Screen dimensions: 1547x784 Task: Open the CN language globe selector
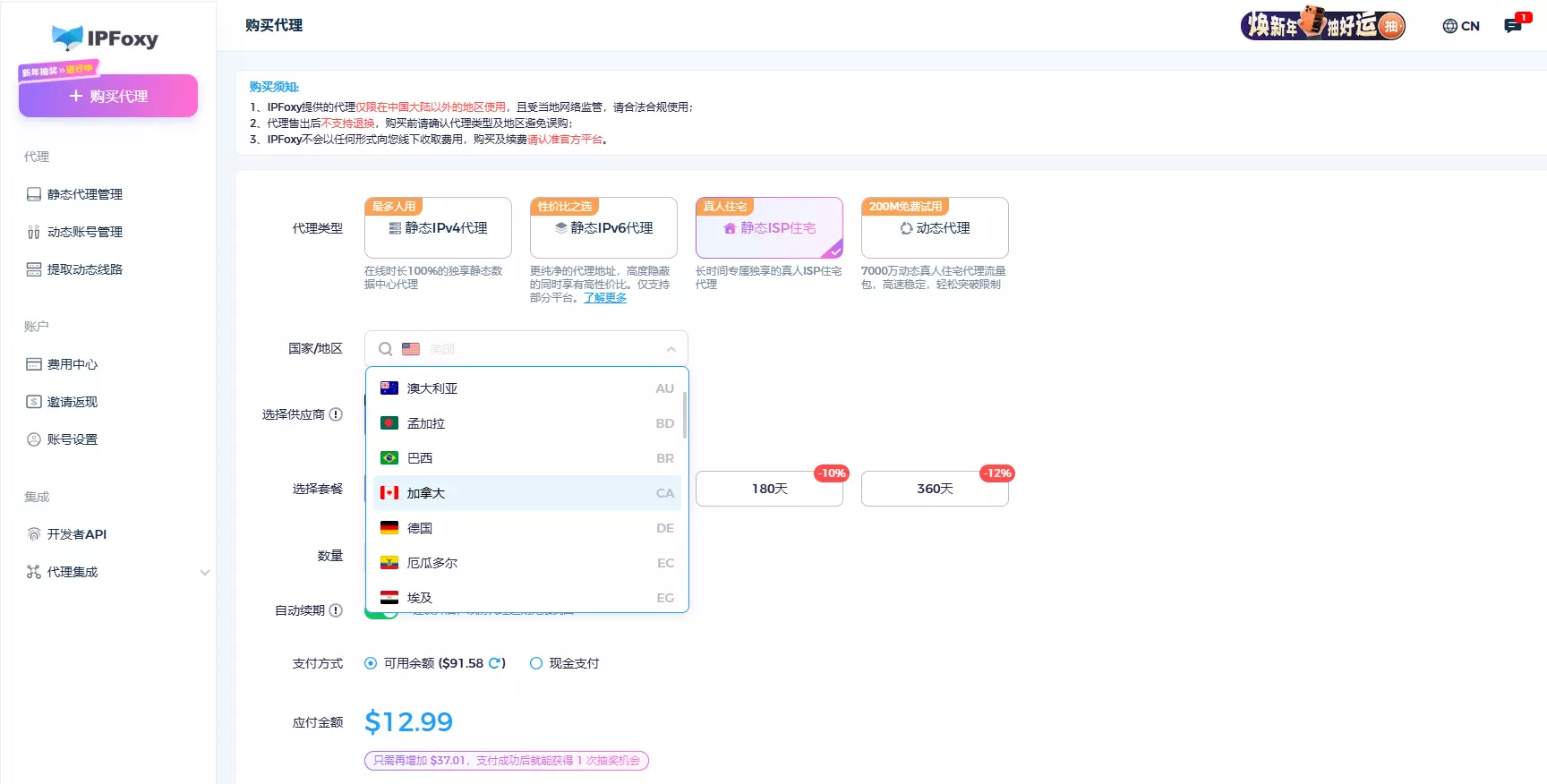(x=1461, y=26)
